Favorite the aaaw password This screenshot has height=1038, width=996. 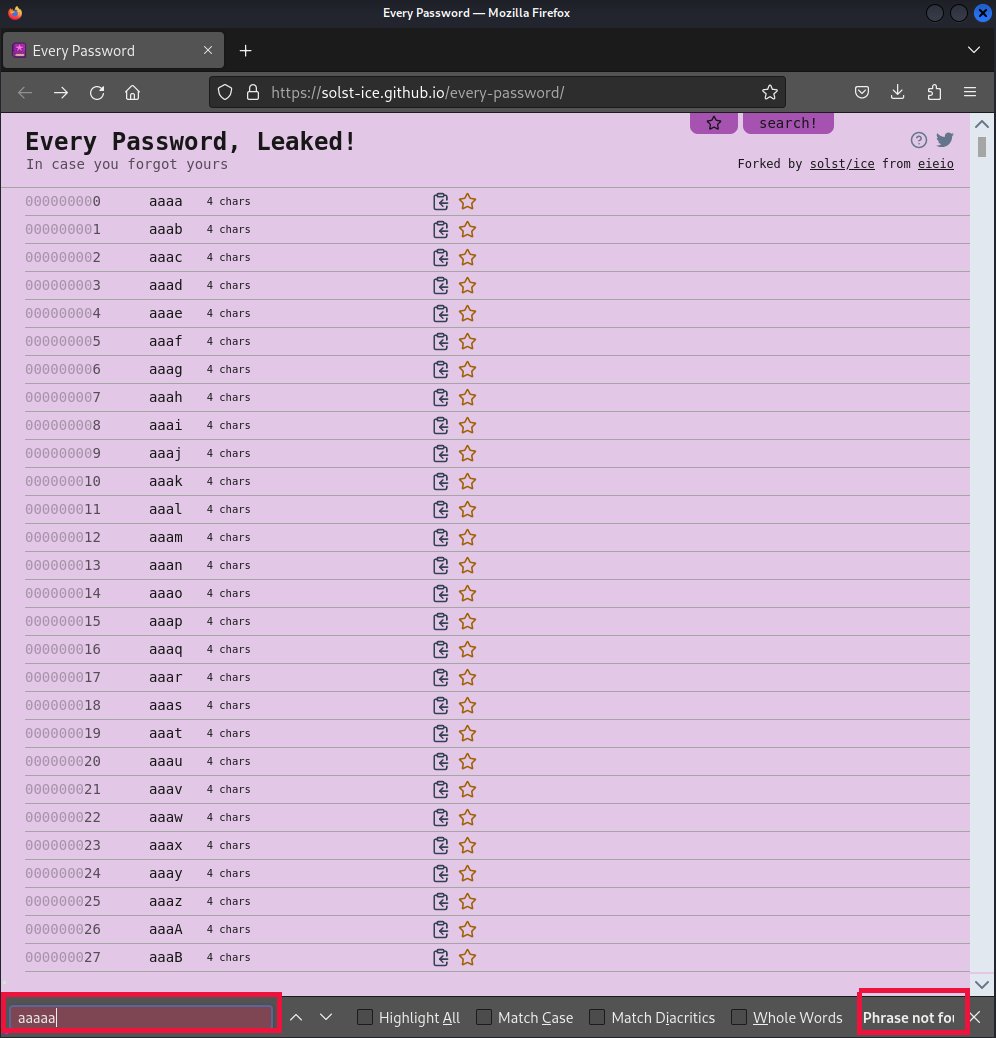(467, 818)
